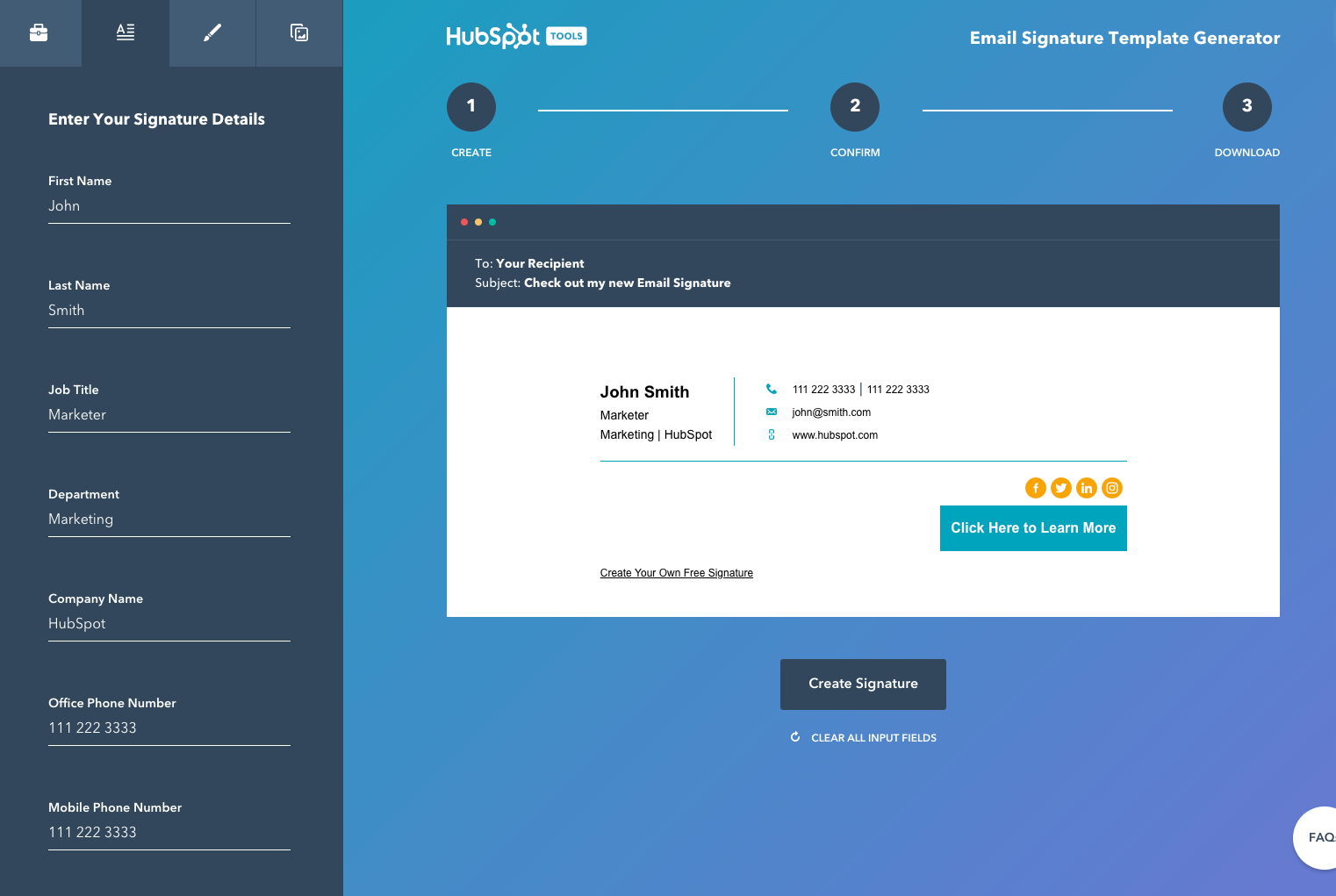
Task: Open the paintbrush stylize tab
Action: 212,33
